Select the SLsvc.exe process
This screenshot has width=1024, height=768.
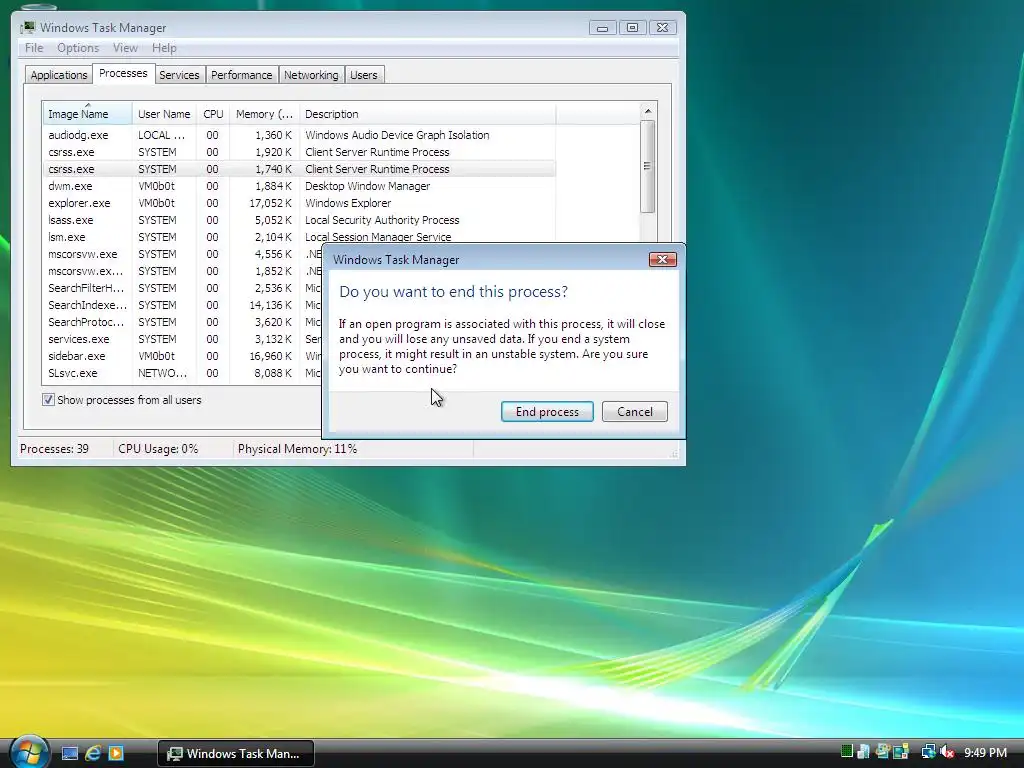pos(182,373)
